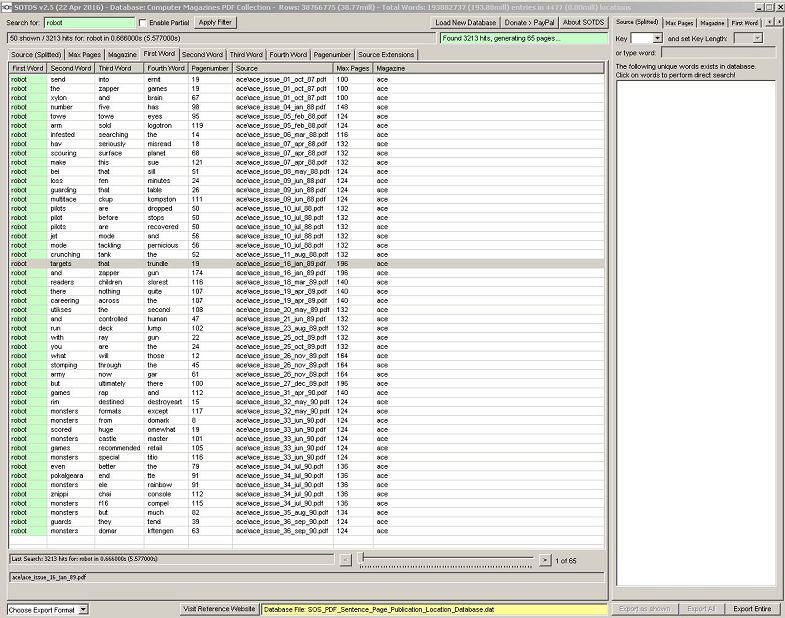Open the Donate > PayPal link

[x=530, y=22]
